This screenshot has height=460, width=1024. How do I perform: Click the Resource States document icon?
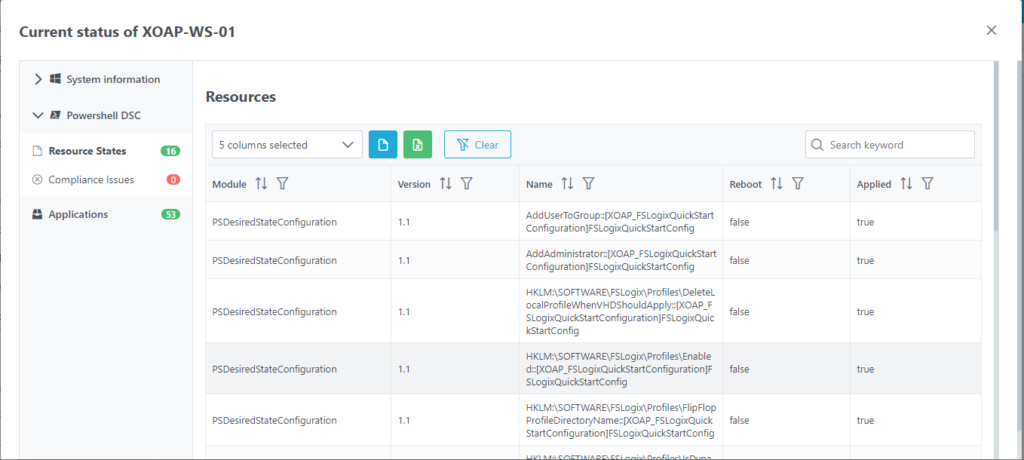(37, 151)
